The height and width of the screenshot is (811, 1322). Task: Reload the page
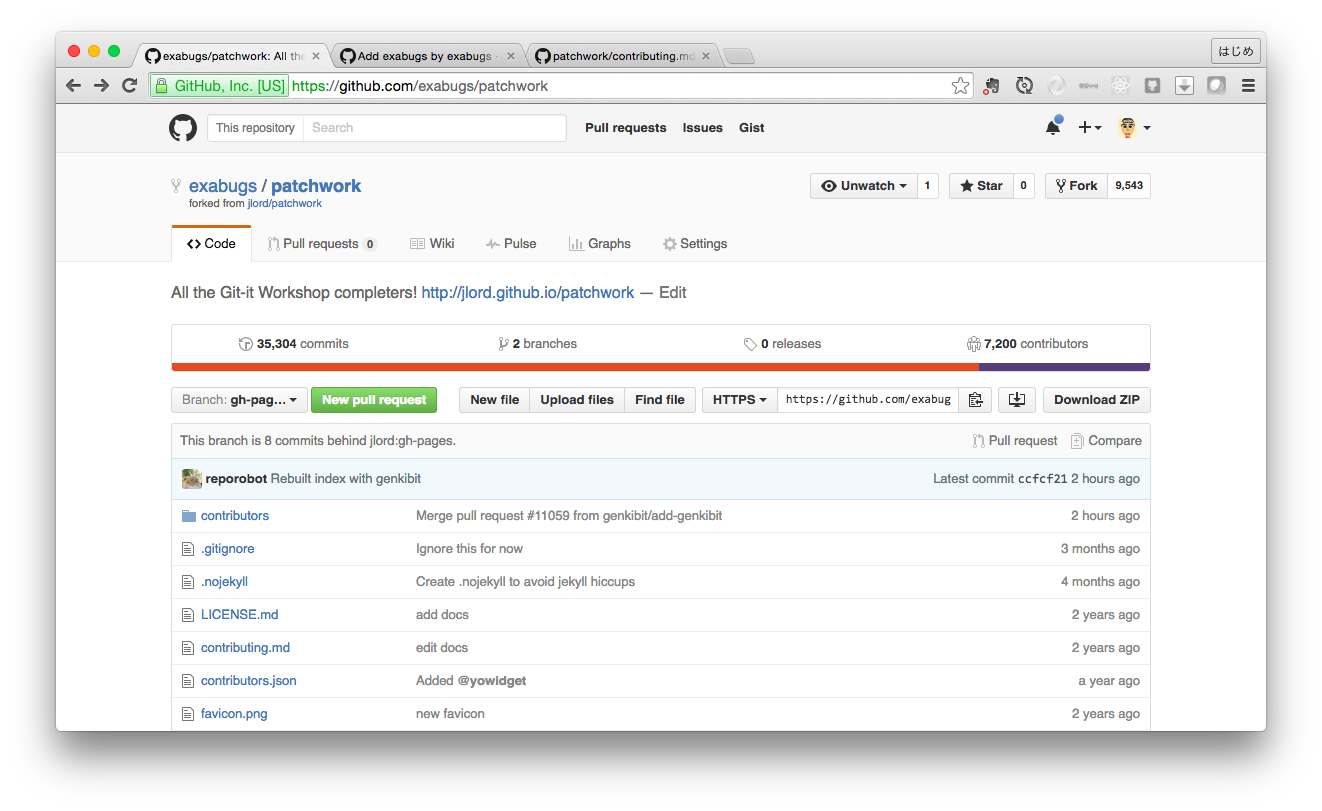tap(129, 86)
